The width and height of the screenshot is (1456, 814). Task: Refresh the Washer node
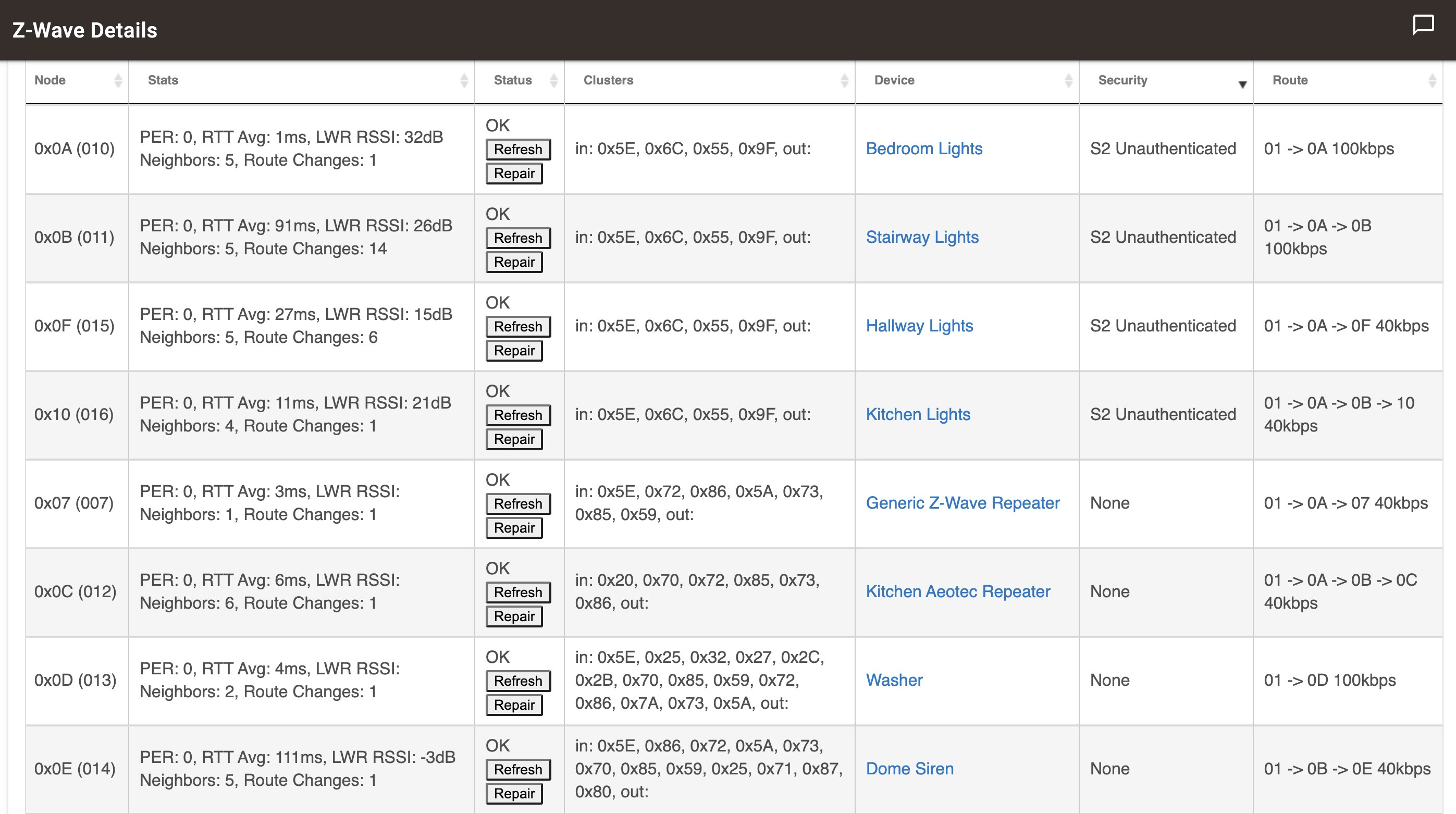(518, 681)
